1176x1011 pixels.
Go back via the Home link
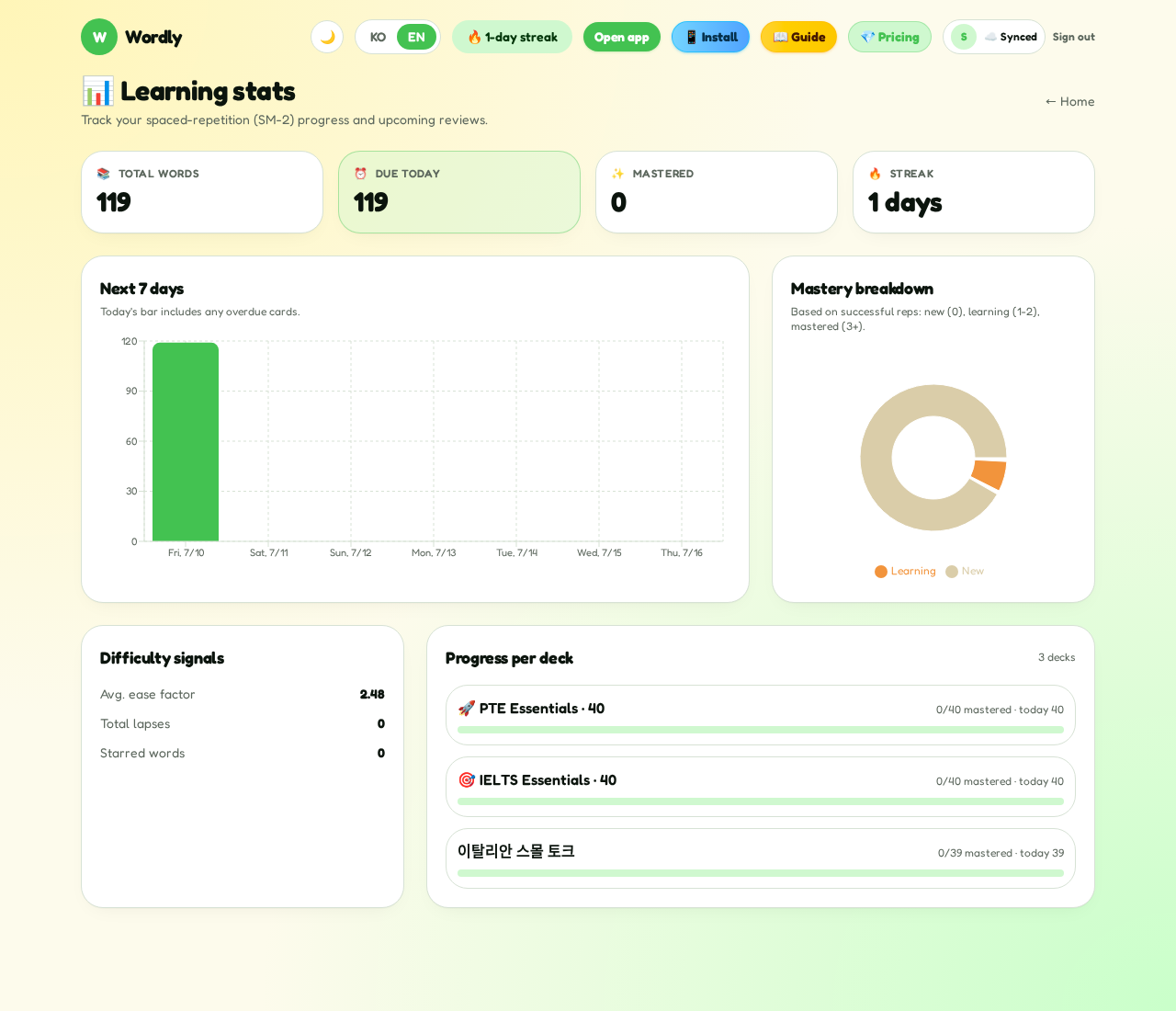pos(1069,101)
